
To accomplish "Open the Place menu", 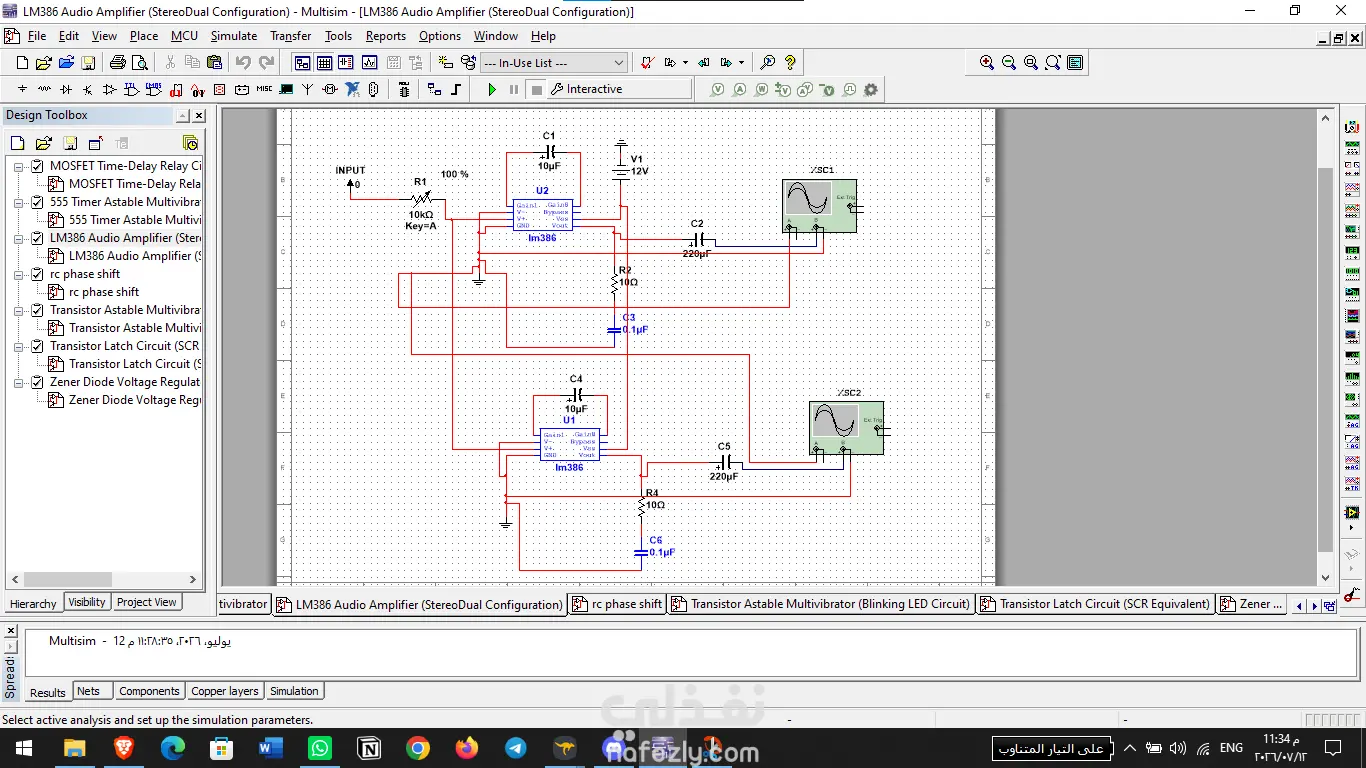I will tap(144, 36).
